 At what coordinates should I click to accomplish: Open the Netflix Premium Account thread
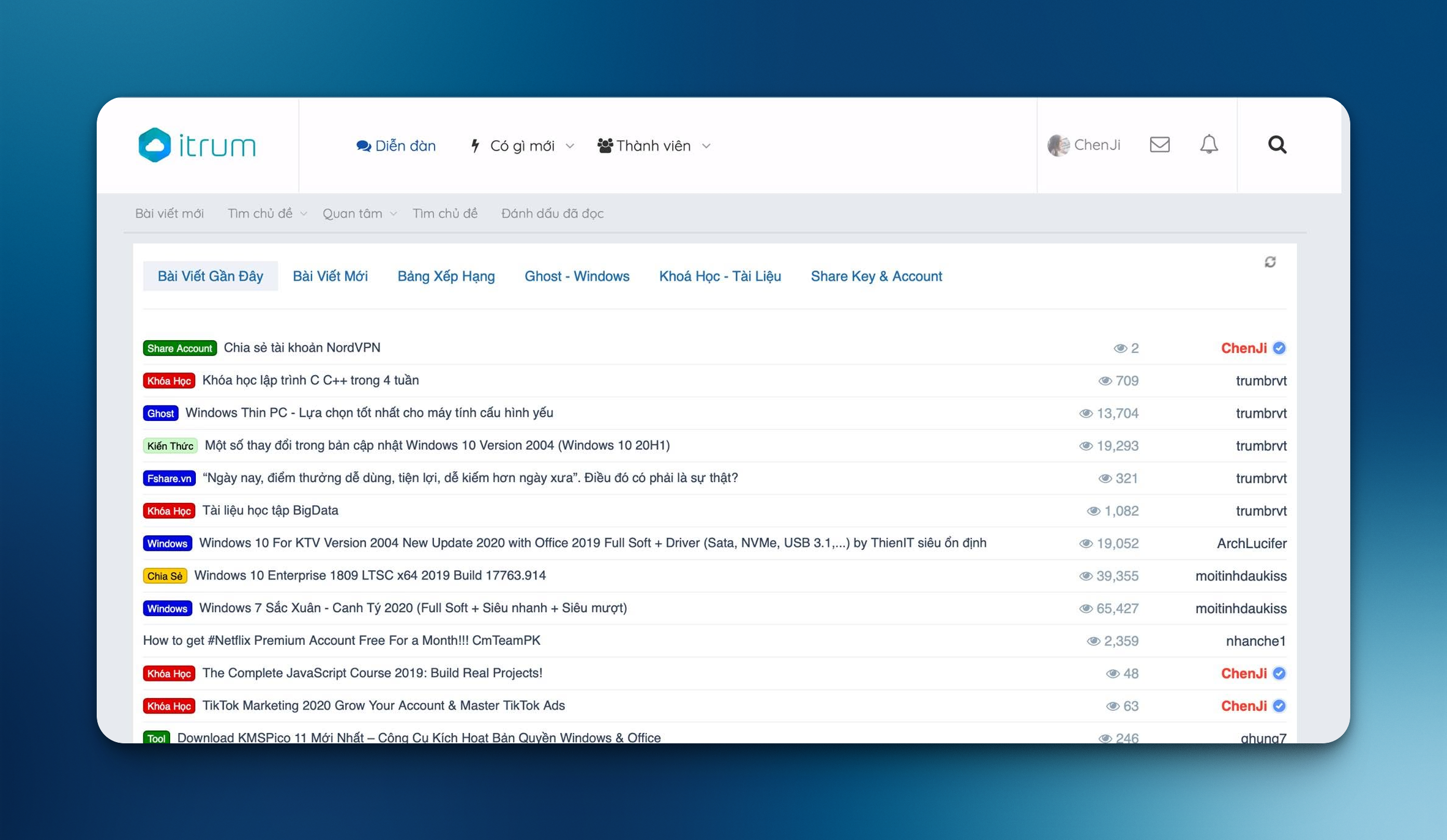point(342,640)
